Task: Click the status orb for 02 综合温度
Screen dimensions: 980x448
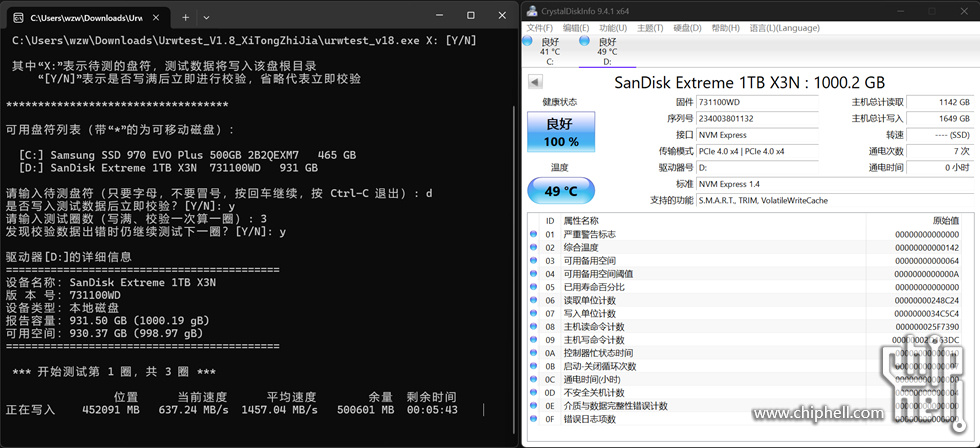Action: point(533,247)
